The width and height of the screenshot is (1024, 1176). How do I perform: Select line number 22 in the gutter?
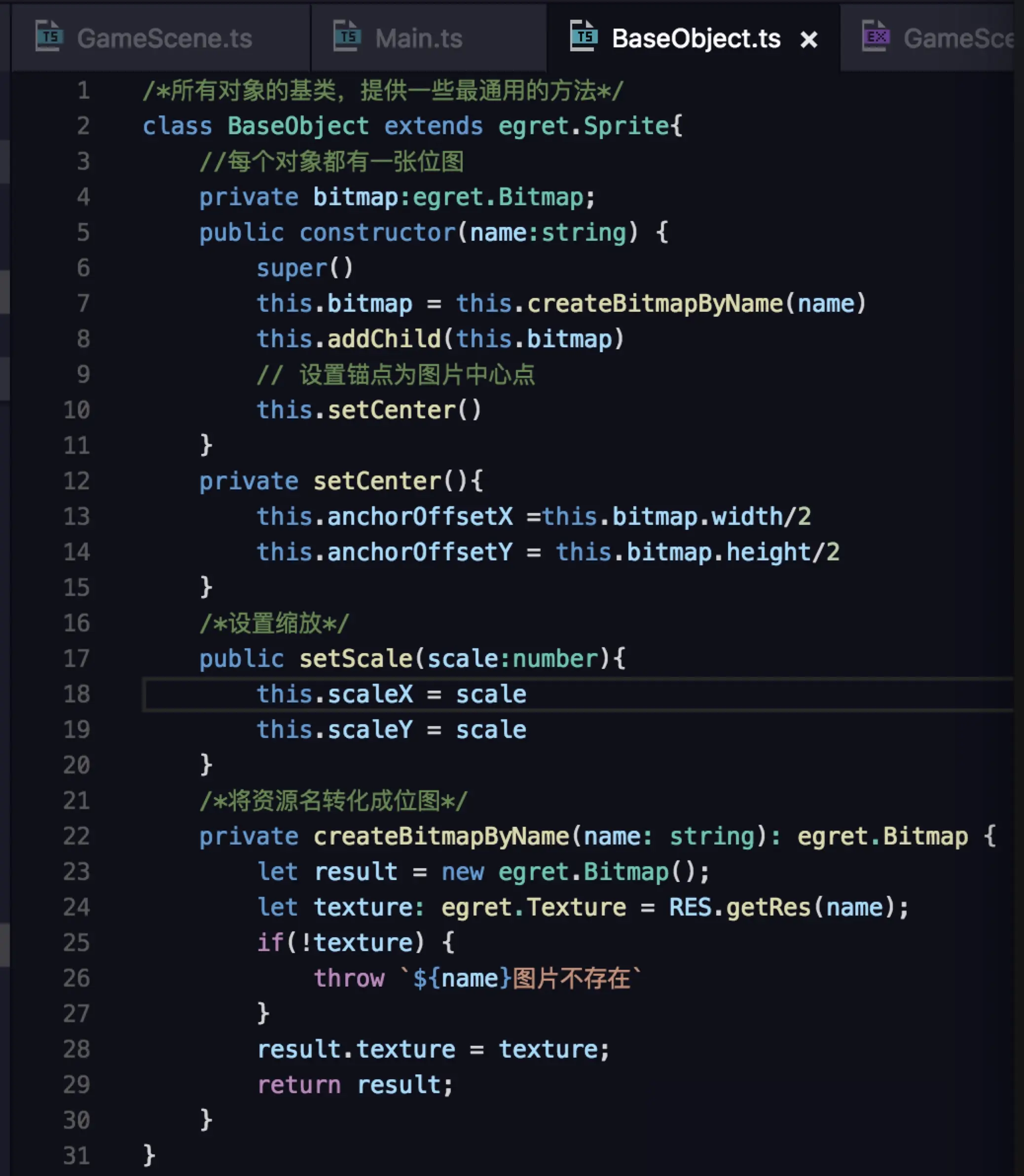pos(76,836)
